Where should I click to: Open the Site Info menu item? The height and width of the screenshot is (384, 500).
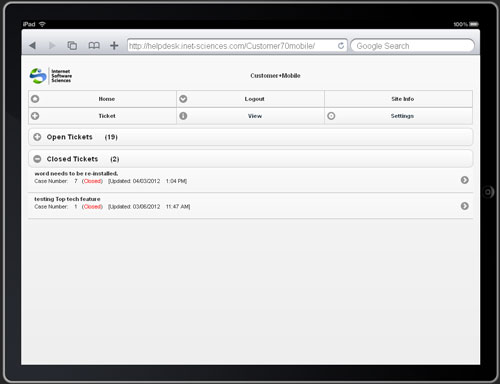398,99
